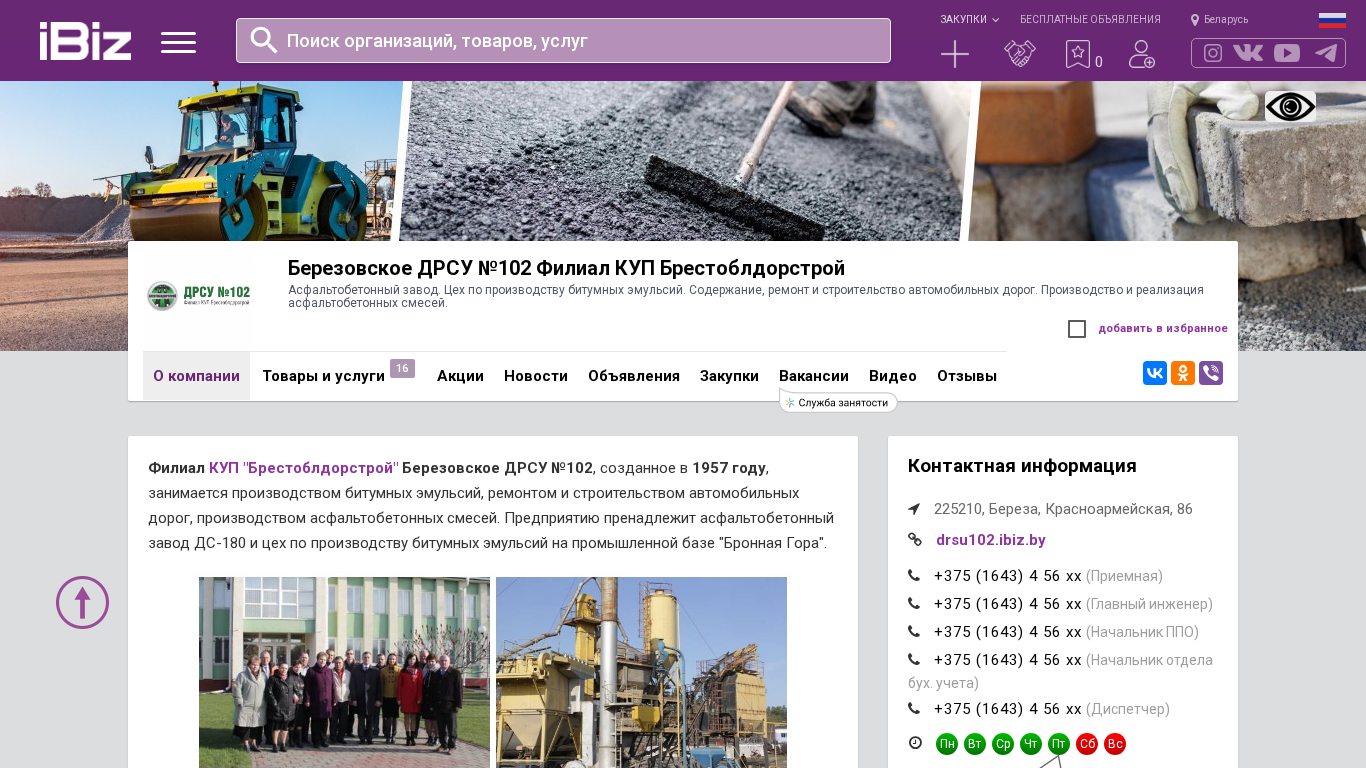1366x768 pixels.
Task: Share page via Viber icon
Action: point(1211,373)
